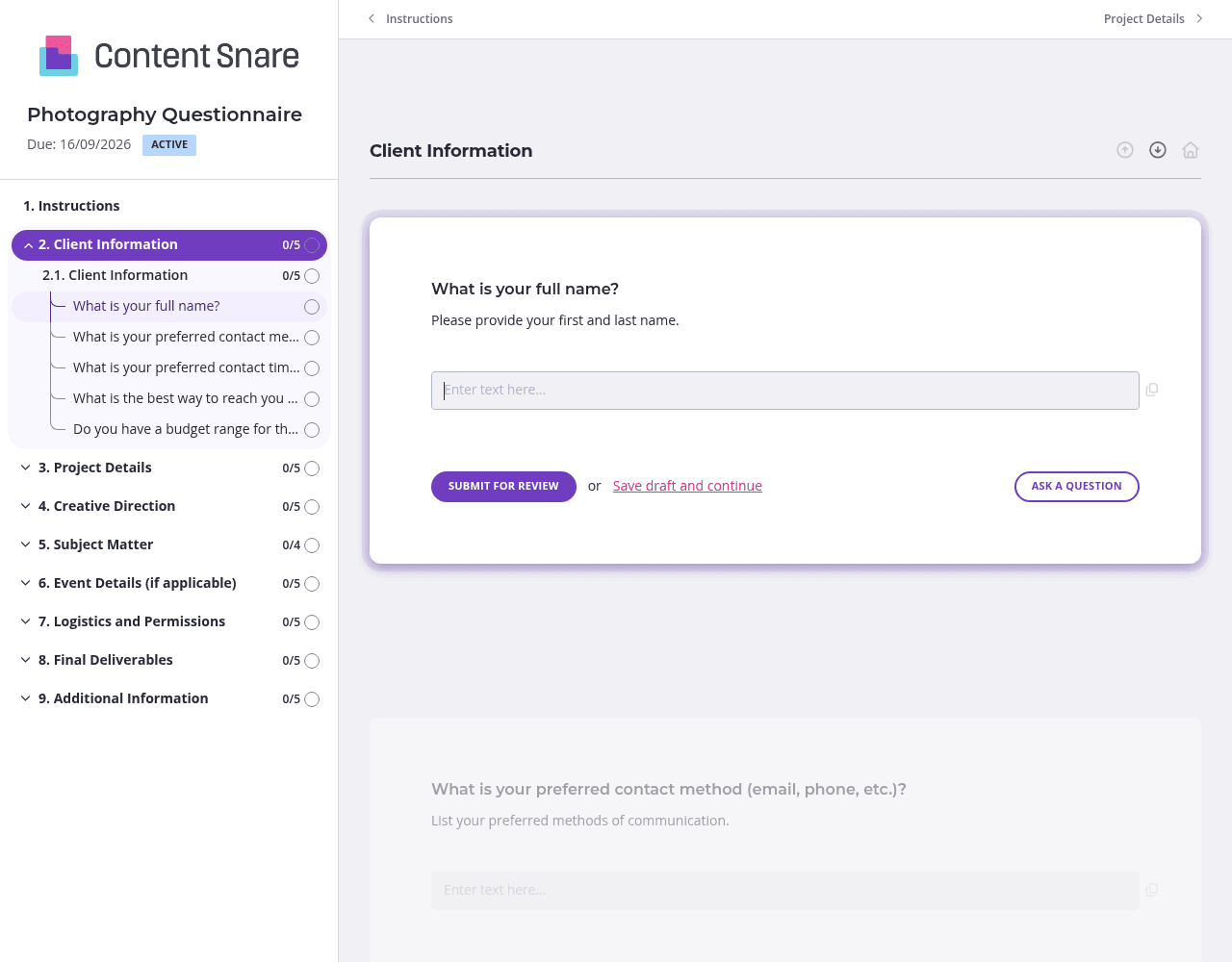Click the down arrow section navigation icon
The height and width of the screenshot is (962, 1232).
1158,150
